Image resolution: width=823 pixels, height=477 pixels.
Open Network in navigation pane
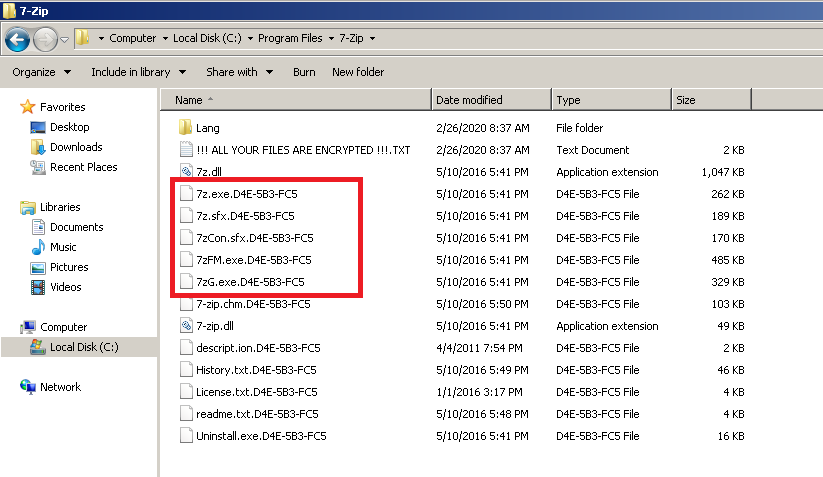pyautogui.click(x=60, y=387)
